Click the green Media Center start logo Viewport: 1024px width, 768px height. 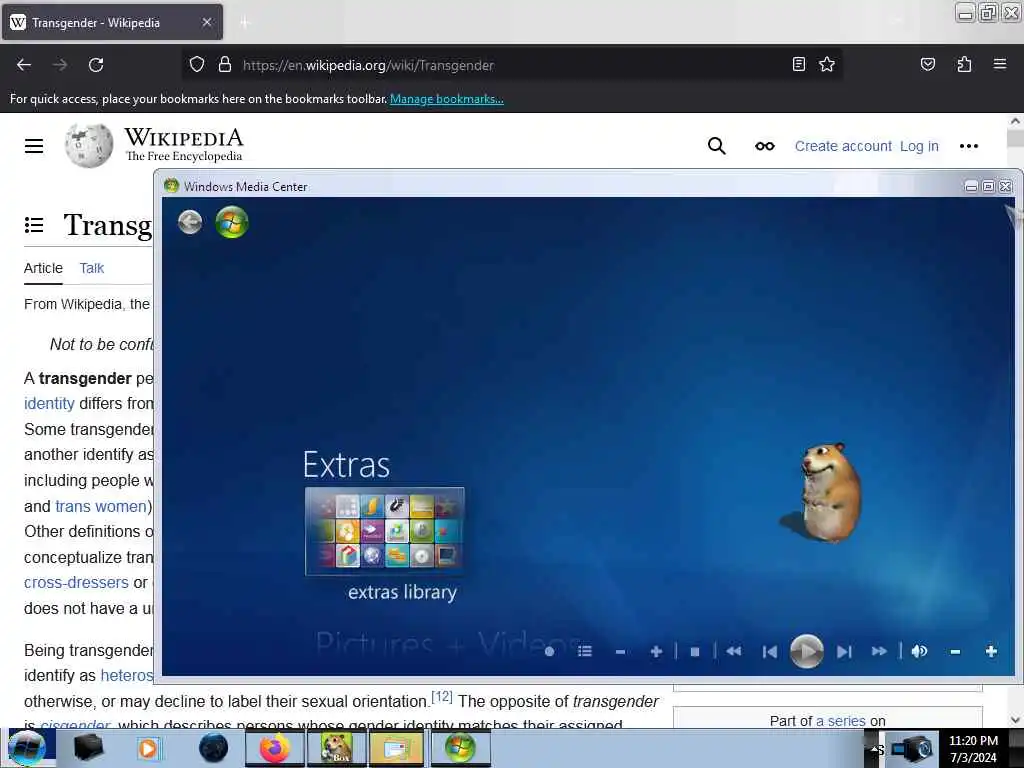click(x=232, y=222)
